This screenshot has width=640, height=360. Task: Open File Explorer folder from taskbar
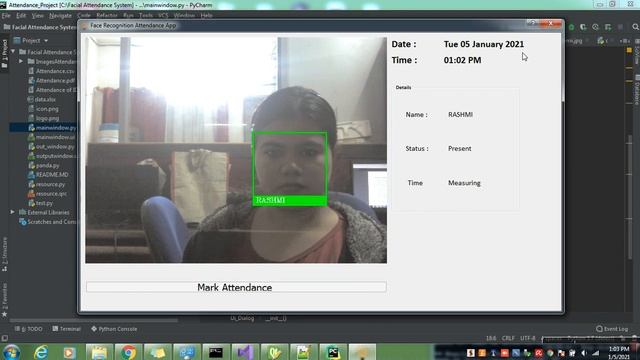[98, 352]
